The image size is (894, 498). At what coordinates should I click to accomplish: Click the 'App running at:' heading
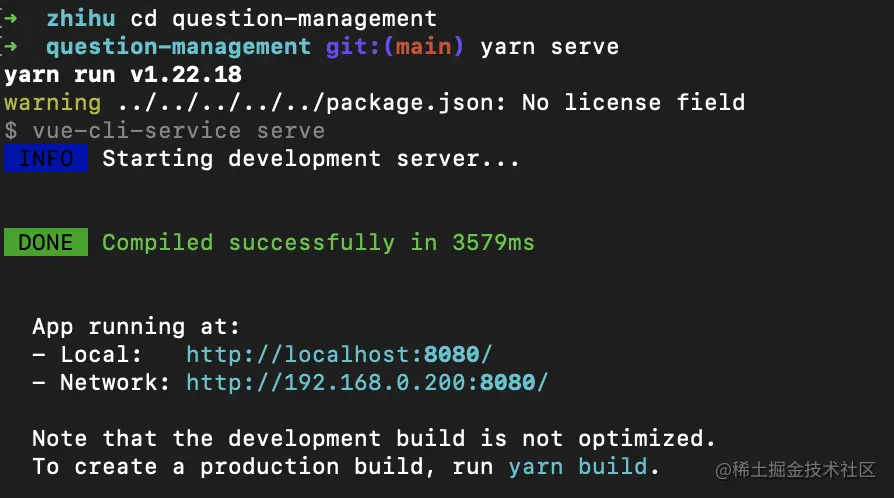click(x=136, y=327)
